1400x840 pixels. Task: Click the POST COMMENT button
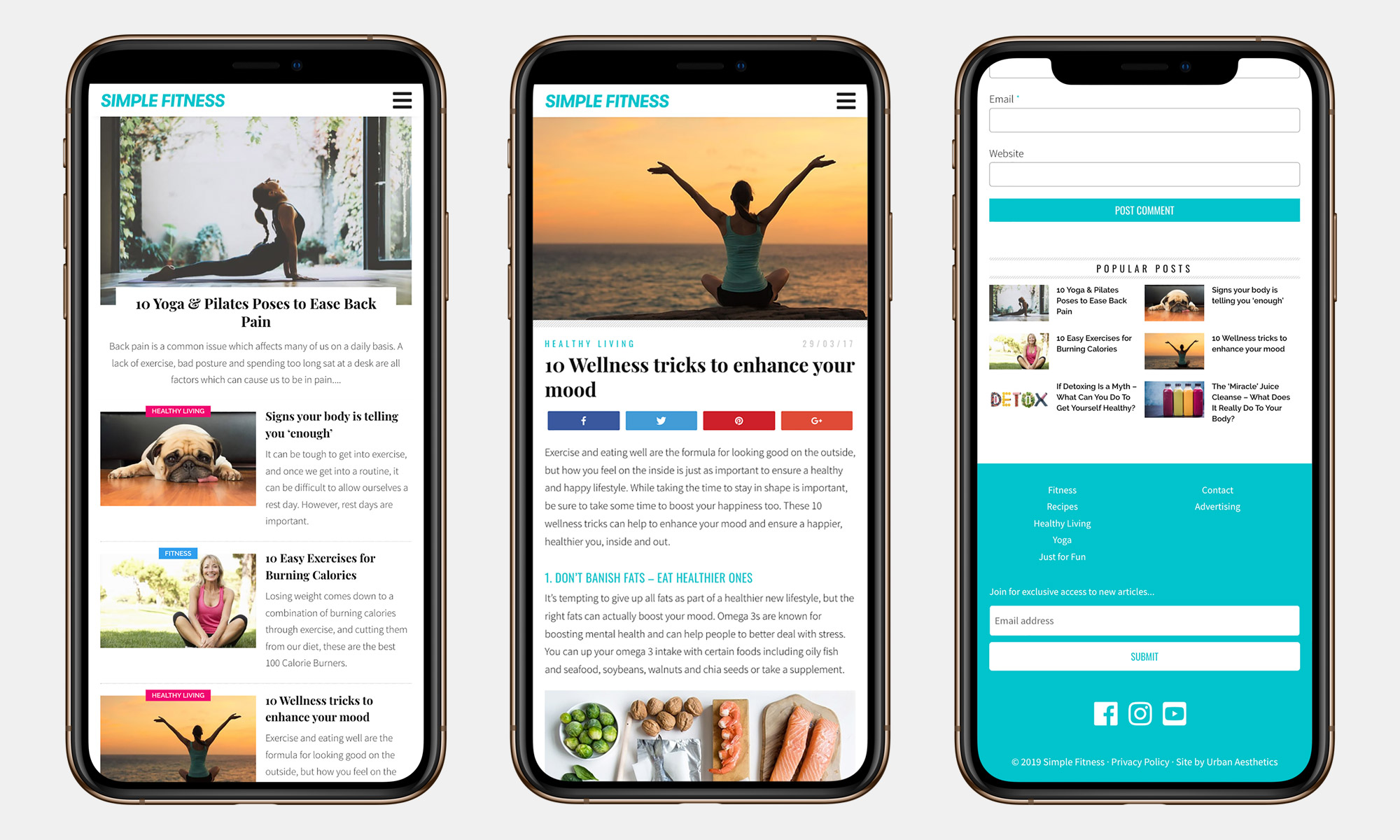(1142, 210)
